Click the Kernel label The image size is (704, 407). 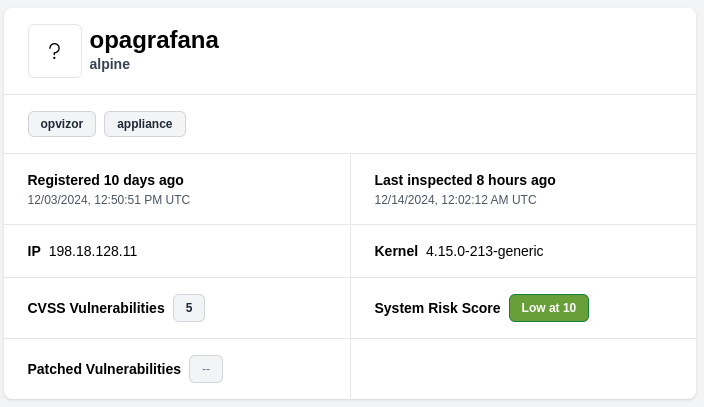click(x=396, y=251)
